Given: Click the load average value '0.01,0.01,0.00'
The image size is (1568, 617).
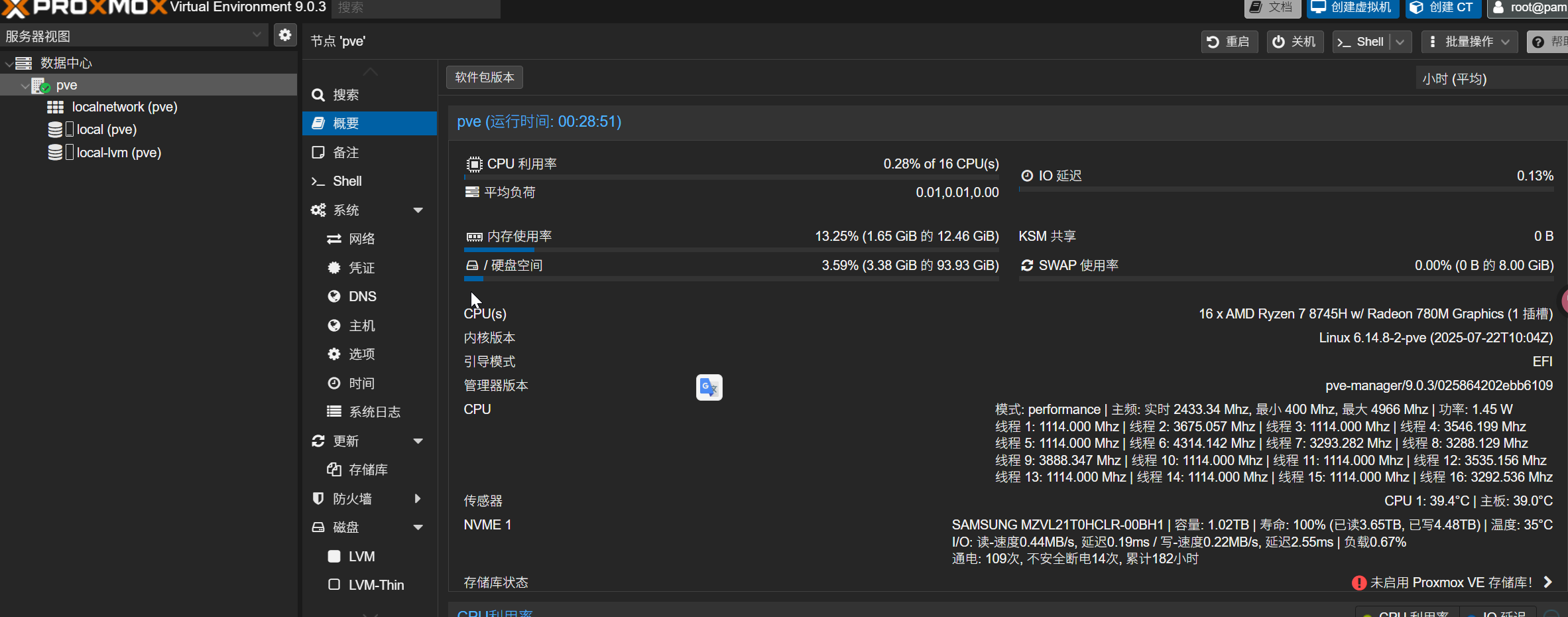Looking at the screenshot, I should pos(957,192).
